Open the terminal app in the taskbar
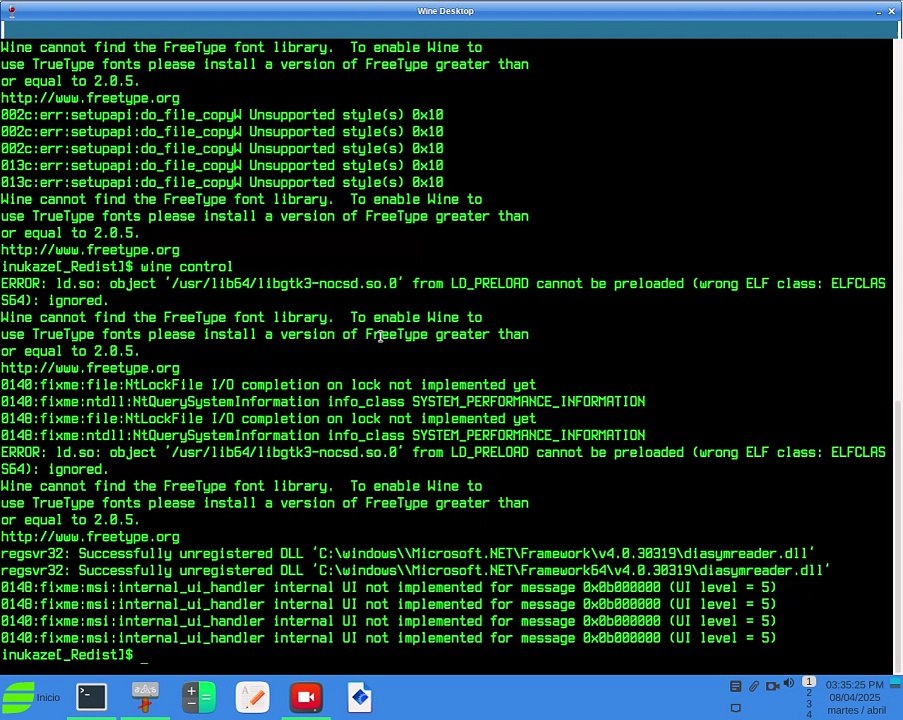The height and width of the screenshot is (720, 903). (92, 698)
